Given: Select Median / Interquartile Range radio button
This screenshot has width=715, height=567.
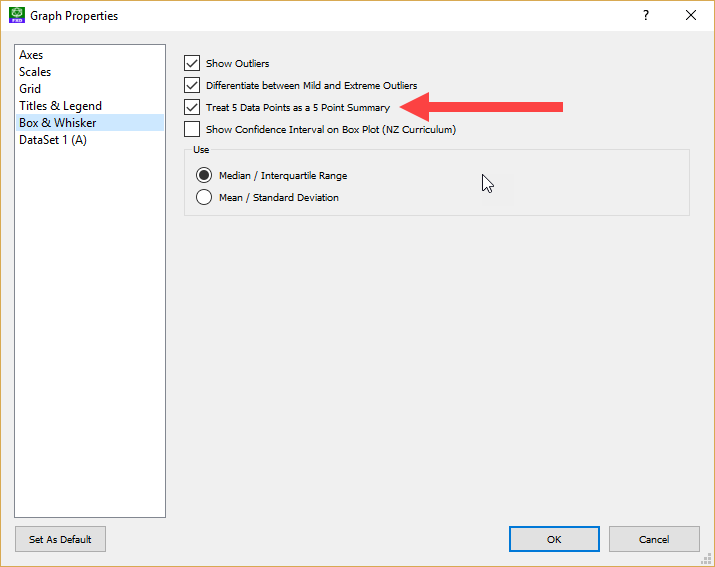Looking at the screenshot, I should tap(205, 175).
